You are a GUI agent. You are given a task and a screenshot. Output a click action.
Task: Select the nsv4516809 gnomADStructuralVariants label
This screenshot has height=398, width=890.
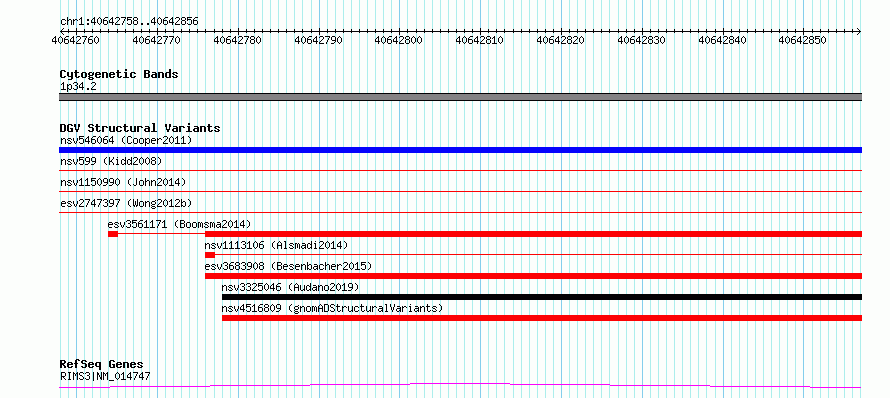[x=332, y=308]
